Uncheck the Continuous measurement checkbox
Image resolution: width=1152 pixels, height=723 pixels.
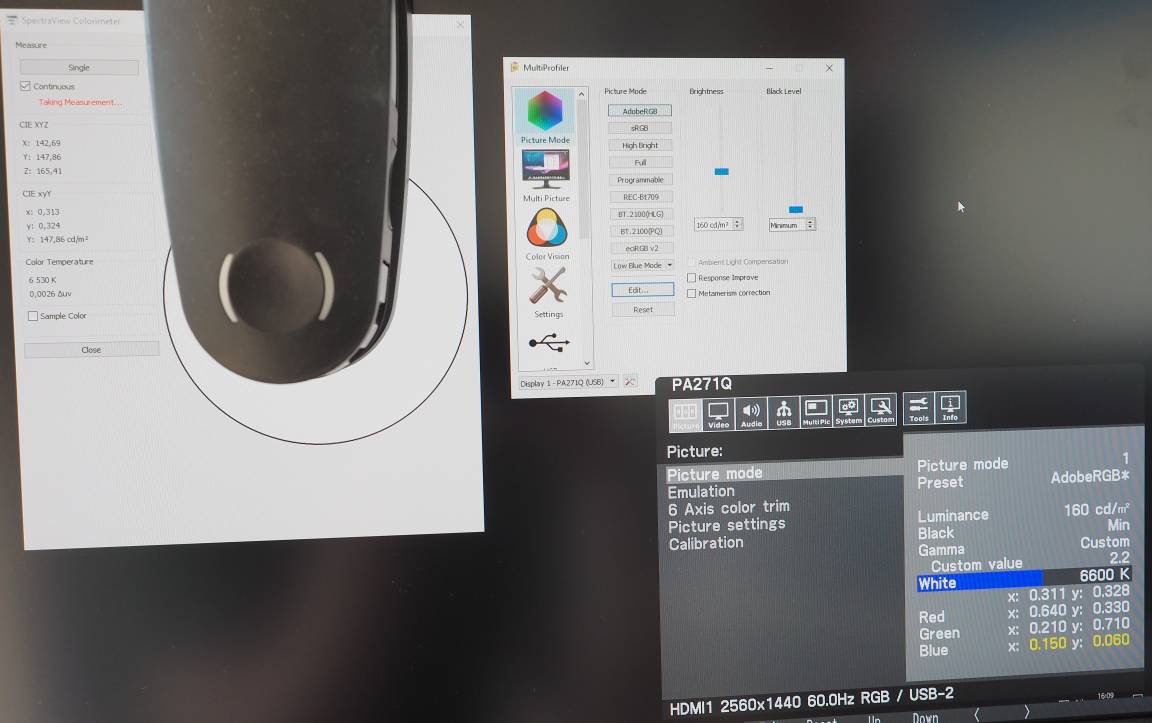coord(26,87)
